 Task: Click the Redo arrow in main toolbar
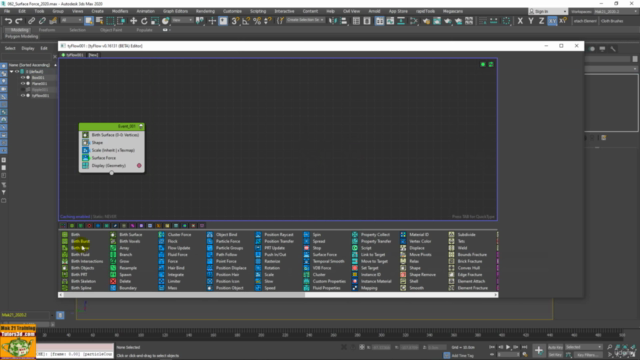(19, 21)
